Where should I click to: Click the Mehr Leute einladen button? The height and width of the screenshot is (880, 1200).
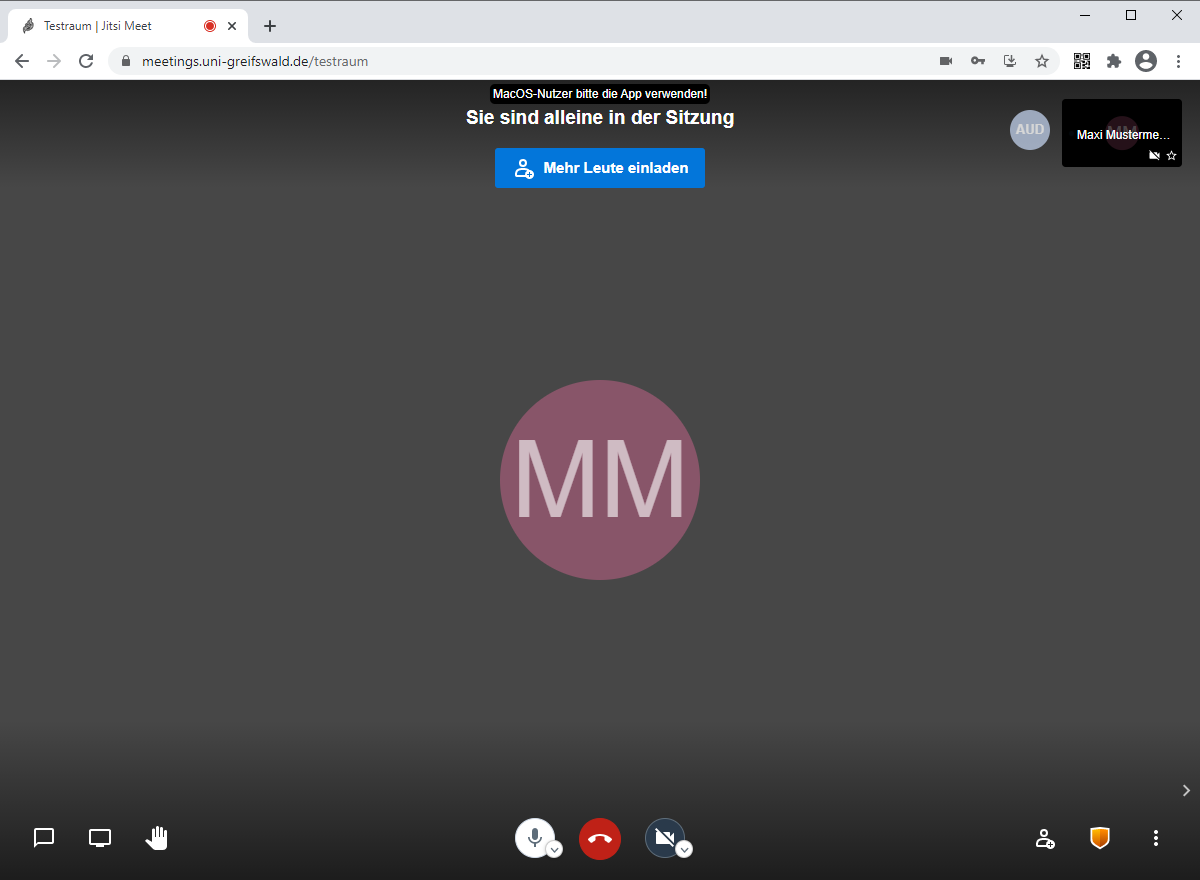tap(600, 168)
